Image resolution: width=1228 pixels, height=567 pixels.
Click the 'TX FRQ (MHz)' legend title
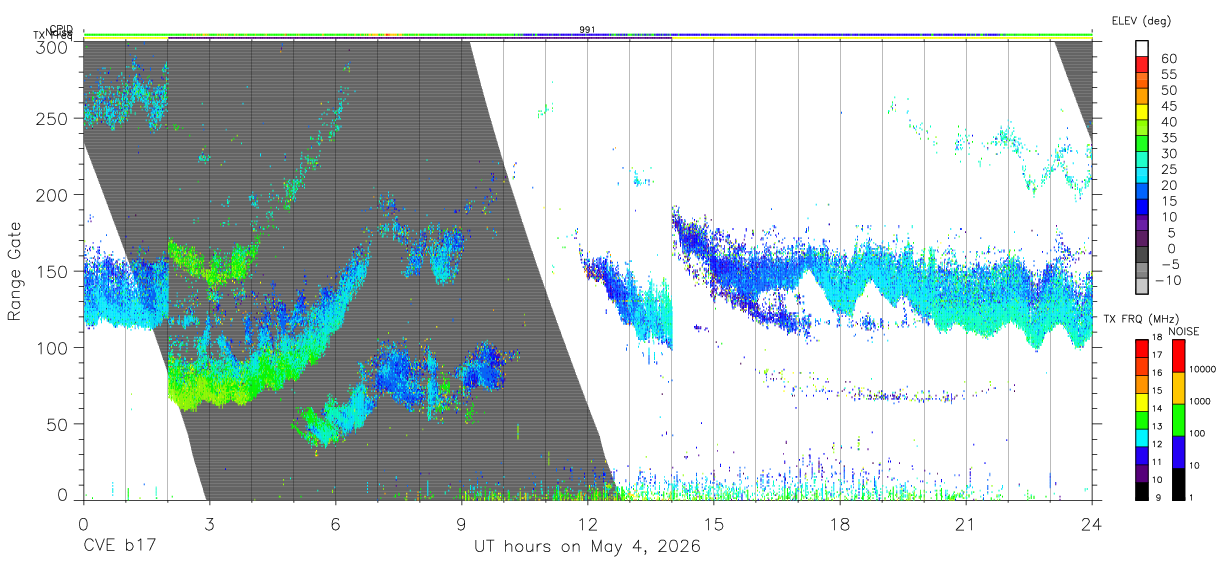[x=1141, y=319]
